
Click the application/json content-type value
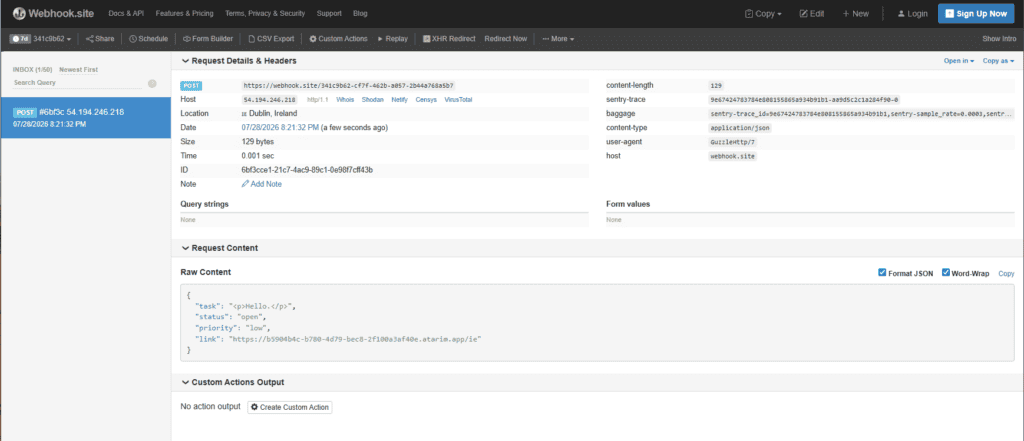741,128
